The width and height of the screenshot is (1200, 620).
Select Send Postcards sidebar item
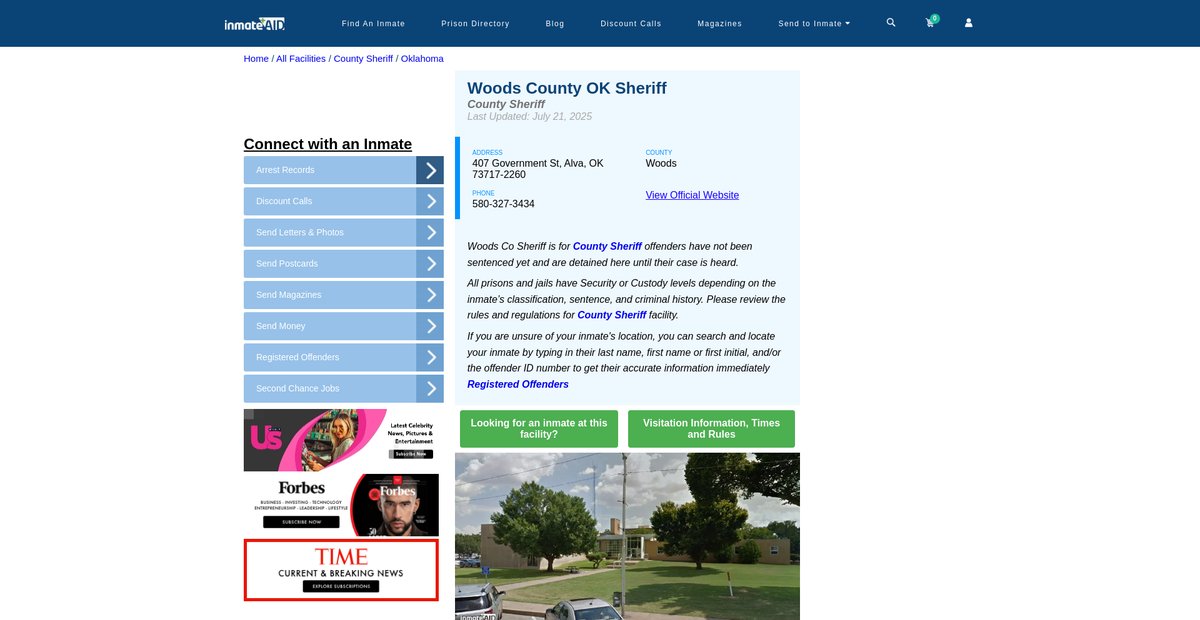pyautogui.click(x=330, y=264)
